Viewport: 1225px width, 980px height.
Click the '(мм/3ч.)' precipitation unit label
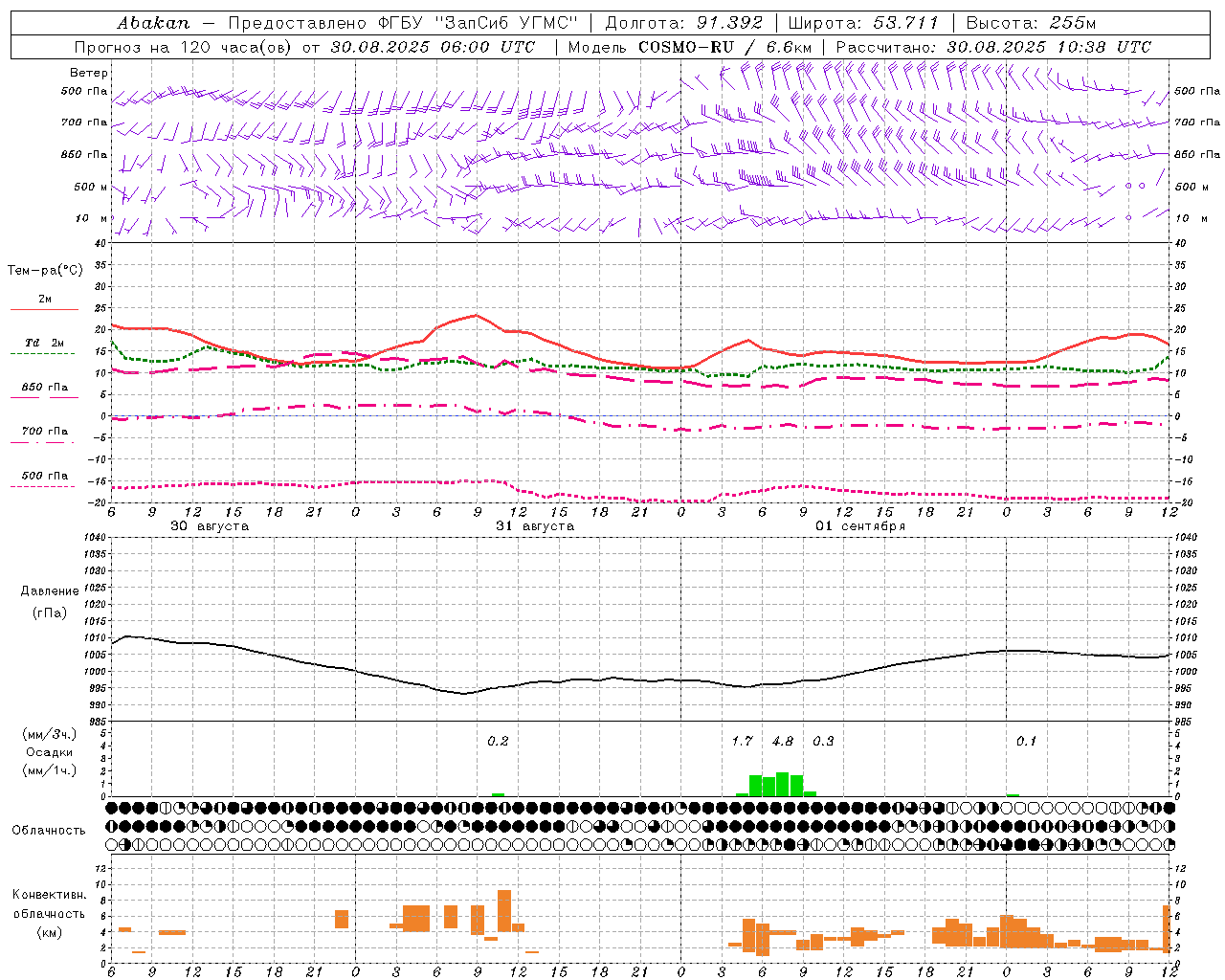pos(50,734)
